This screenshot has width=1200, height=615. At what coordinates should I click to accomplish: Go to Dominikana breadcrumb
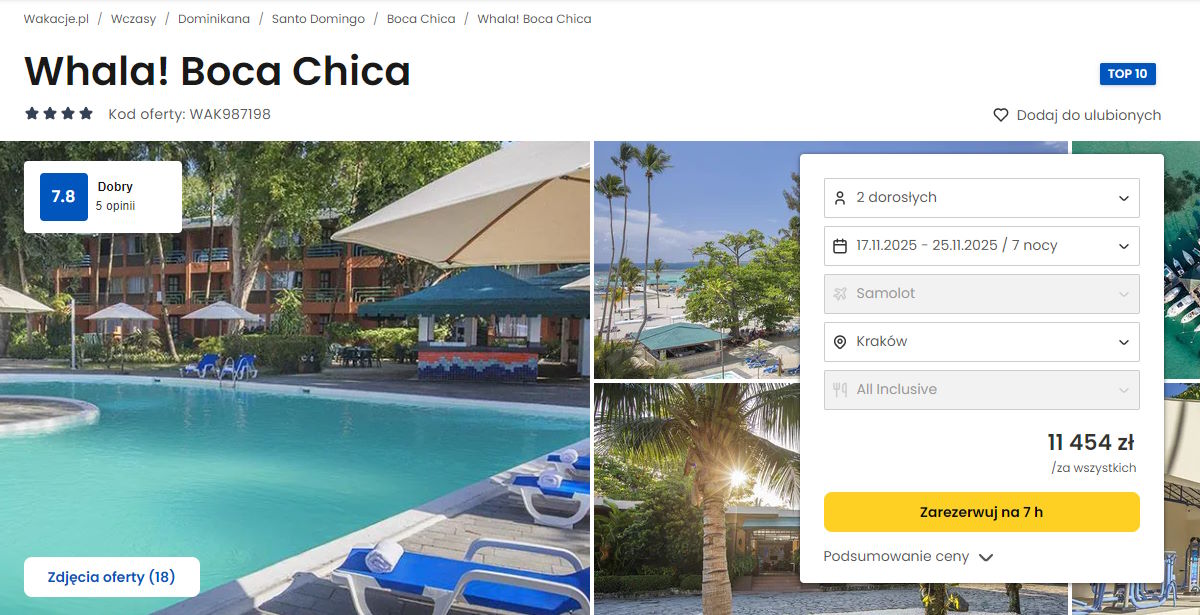tap(214, 19)
